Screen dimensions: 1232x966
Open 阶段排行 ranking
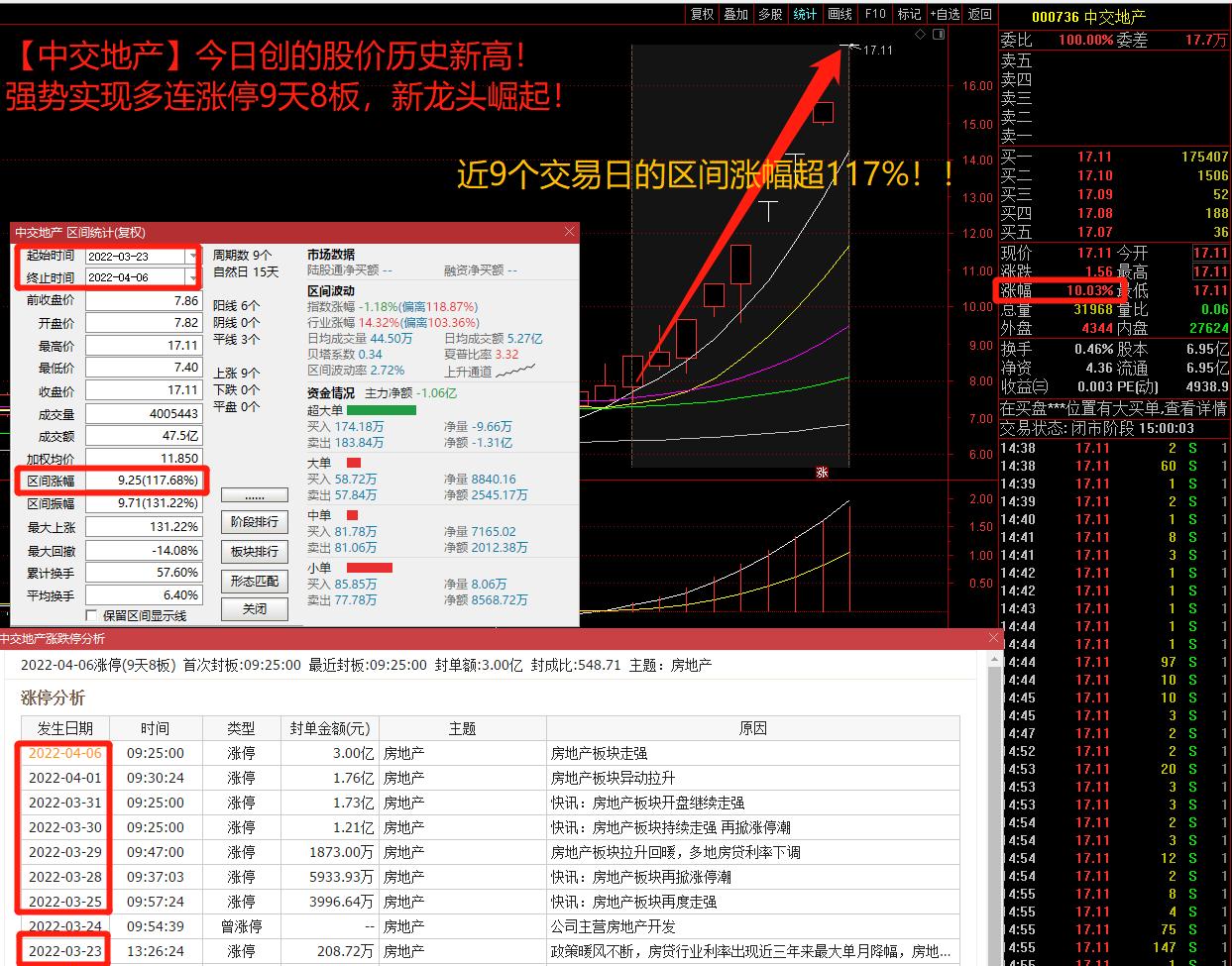point(255,522)
